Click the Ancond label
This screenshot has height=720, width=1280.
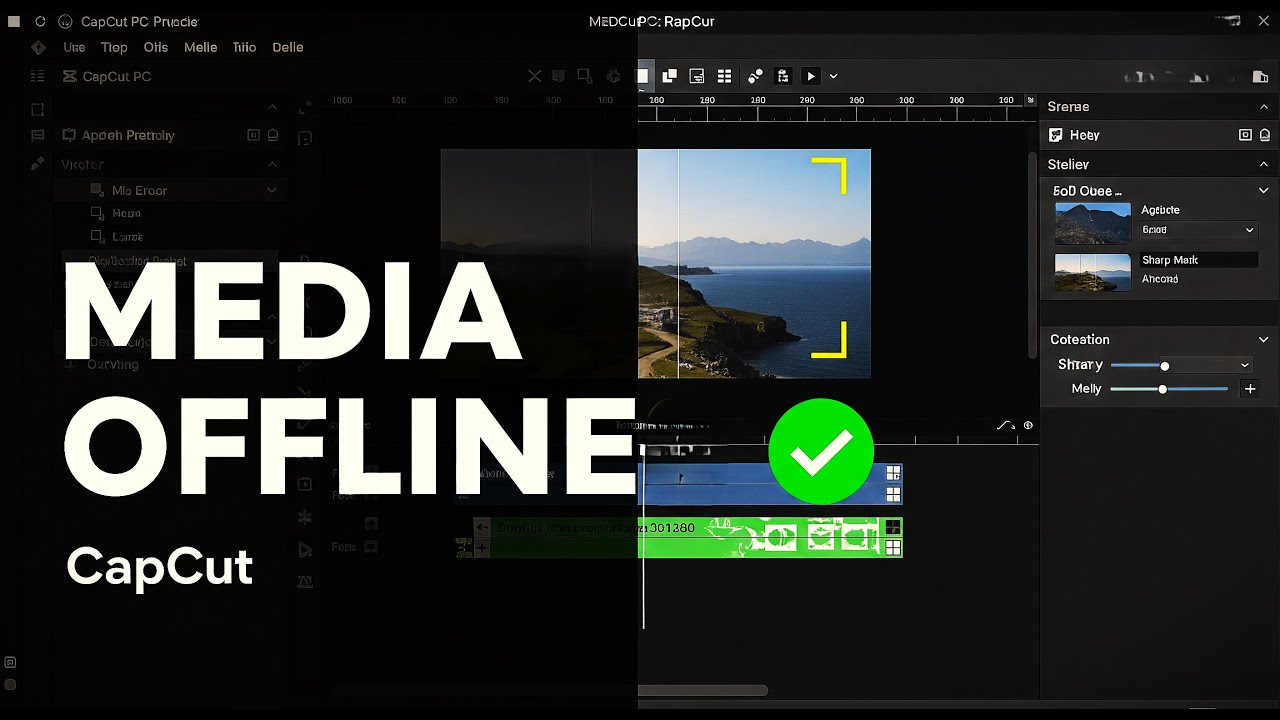click(x=1160, y=279)
